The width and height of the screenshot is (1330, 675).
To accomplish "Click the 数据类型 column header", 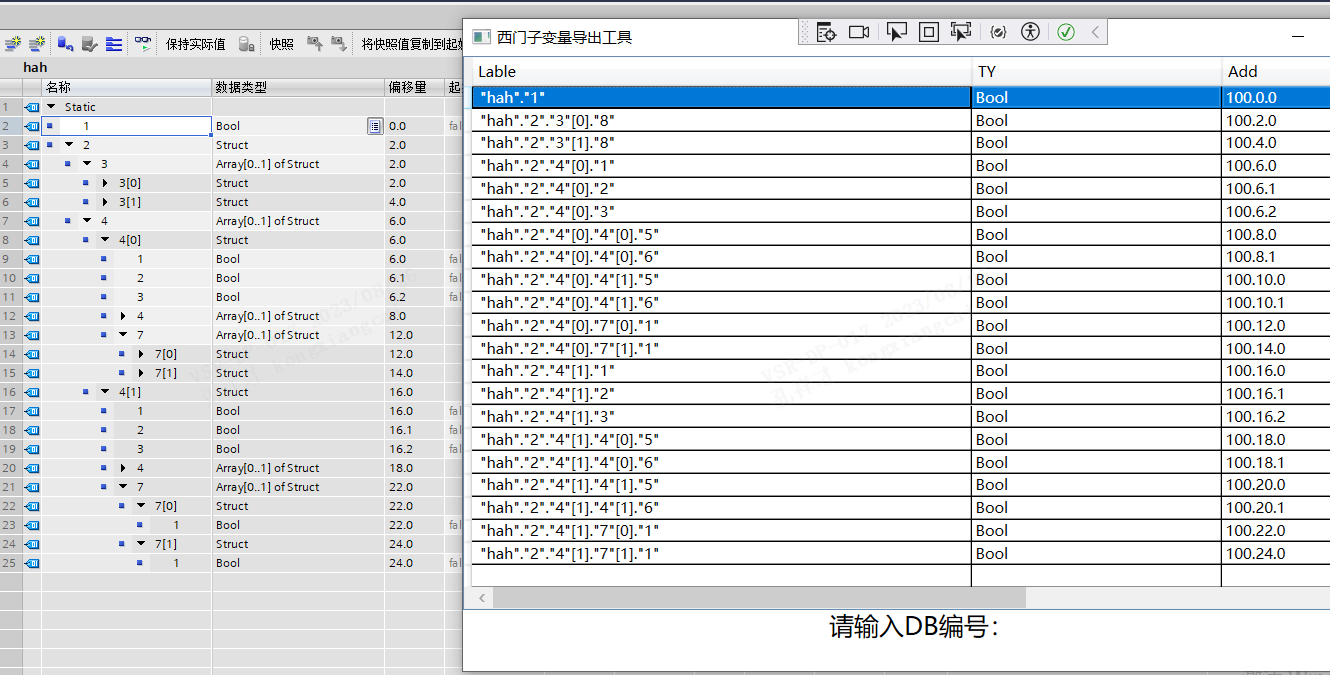I will coord(296,88).
